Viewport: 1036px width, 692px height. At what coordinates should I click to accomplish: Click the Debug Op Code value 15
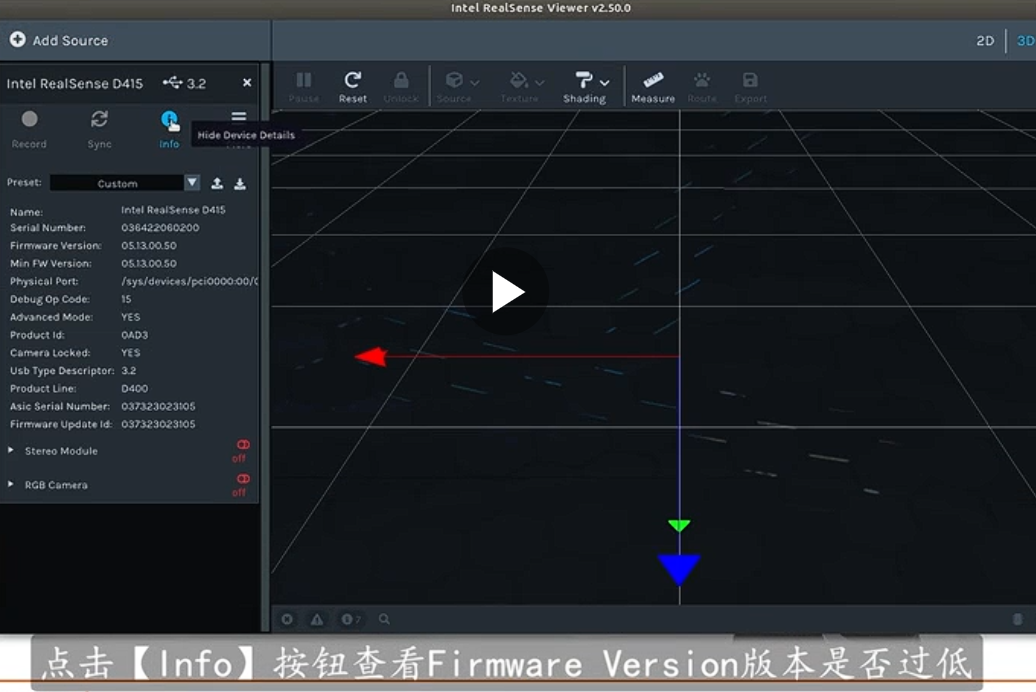click(126, 299)
